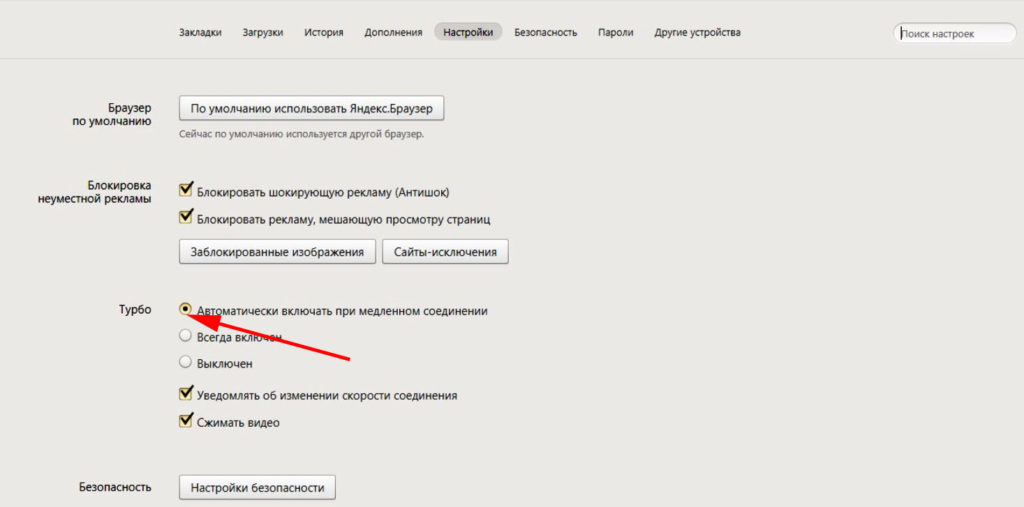Screen dimensions: 1024x507
Task: Select Автоматически включать при медленном соединении
Action: [x=185, y=310]
